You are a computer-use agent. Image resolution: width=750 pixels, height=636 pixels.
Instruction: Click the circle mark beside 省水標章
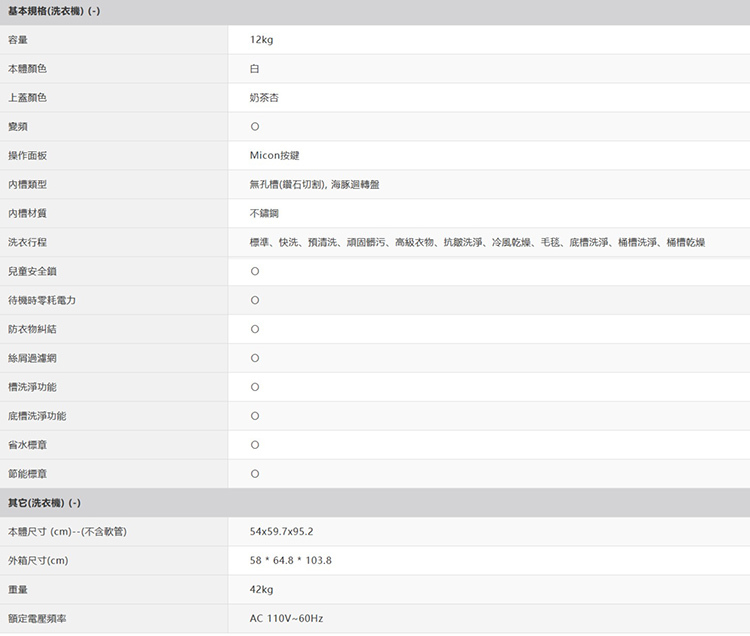click(255, 445)
